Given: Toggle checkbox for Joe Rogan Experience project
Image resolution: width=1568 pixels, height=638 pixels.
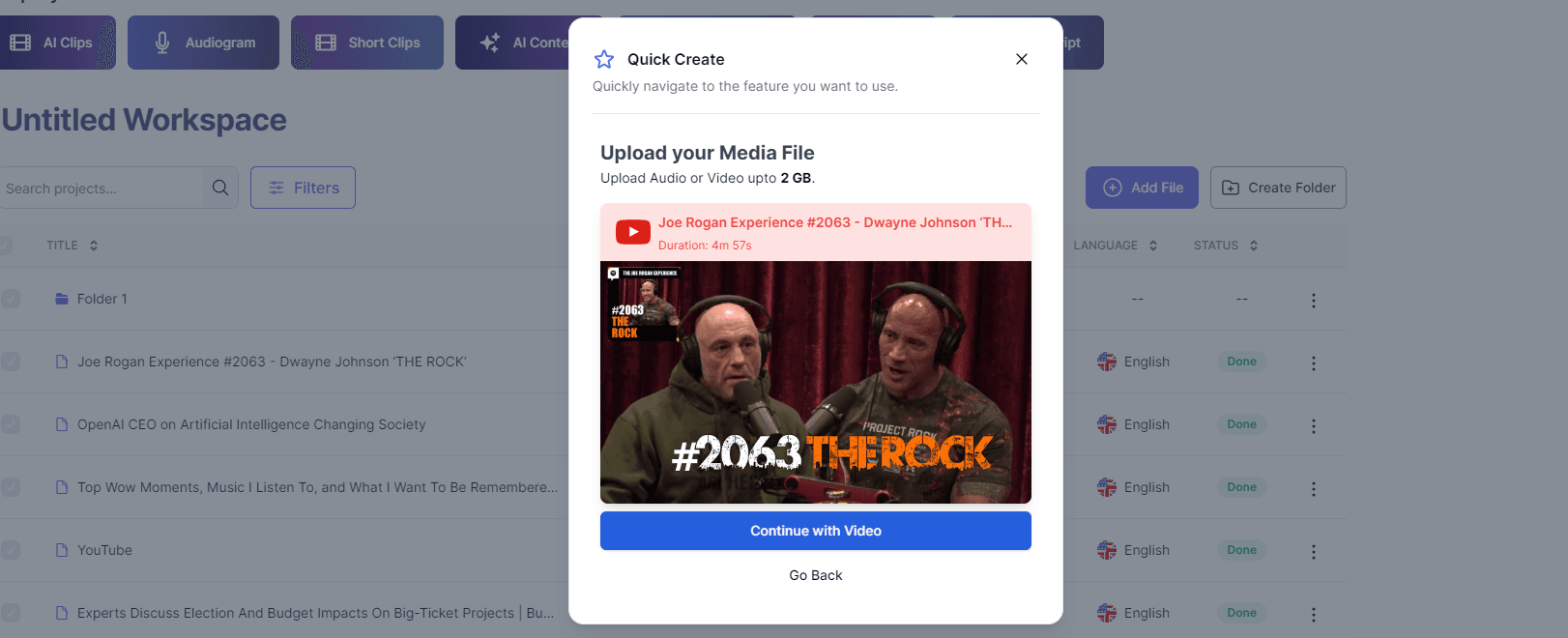Looking at the screenshot, I should [11, 362].
